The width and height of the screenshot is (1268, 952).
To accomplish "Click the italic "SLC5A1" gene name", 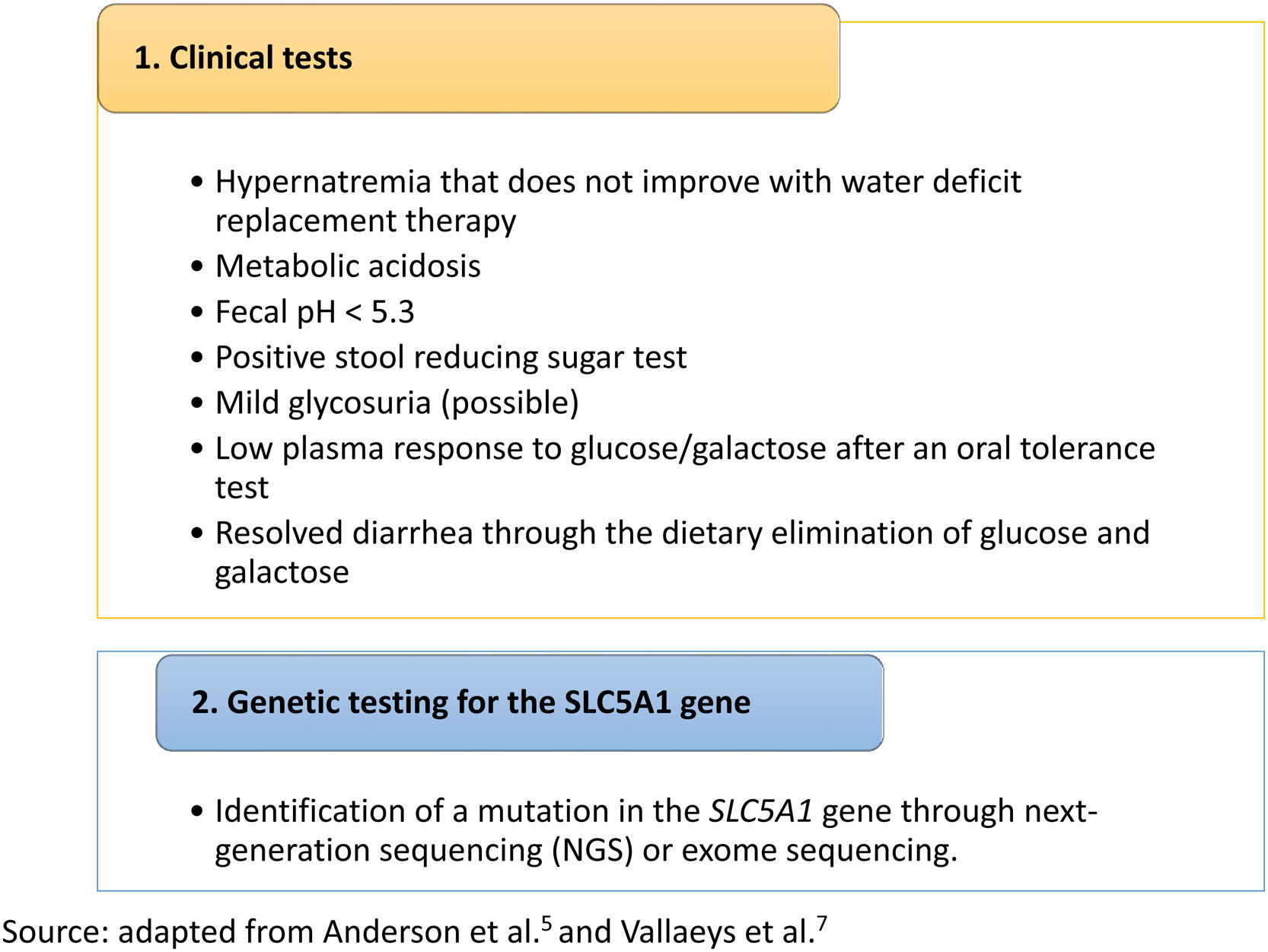I will [760, 811].
